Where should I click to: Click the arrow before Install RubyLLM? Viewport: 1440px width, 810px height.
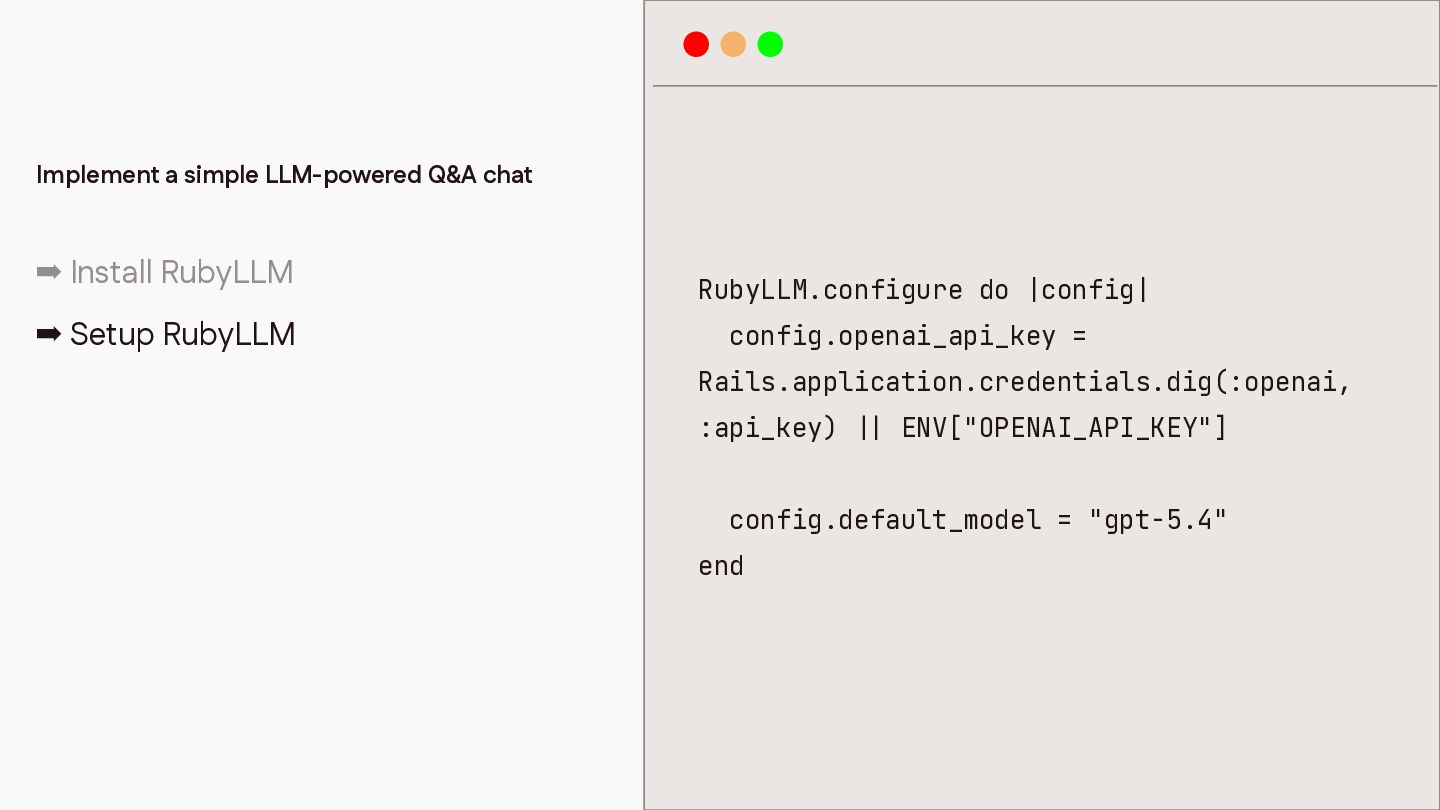tap(49, 272)
